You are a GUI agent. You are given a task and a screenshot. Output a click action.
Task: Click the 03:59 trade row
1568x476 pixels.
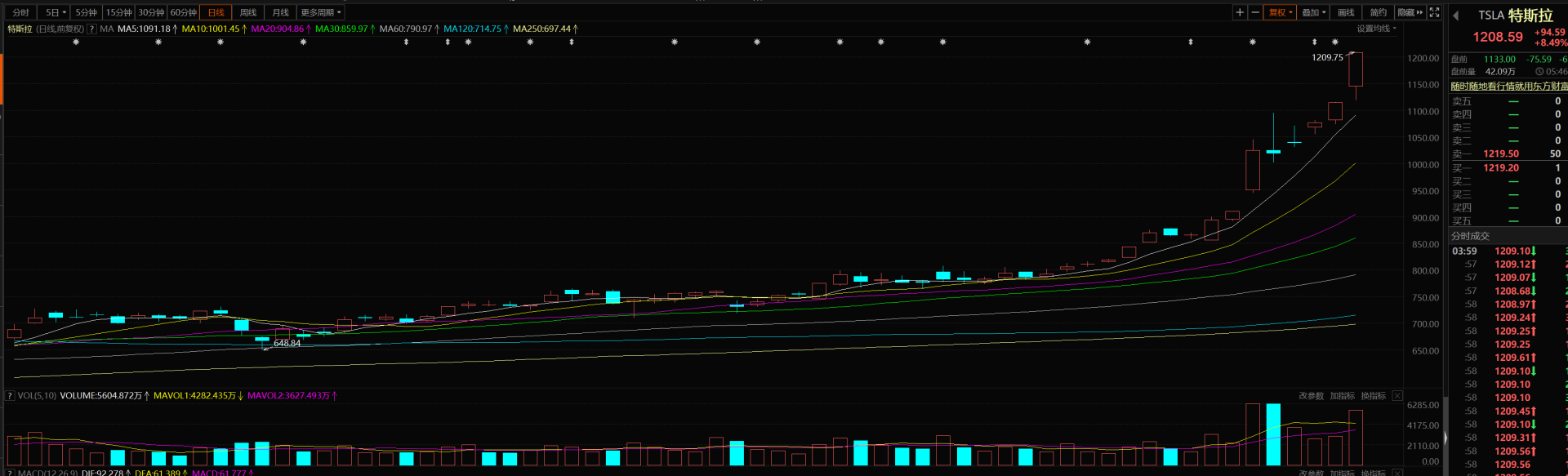point(1509,251)
